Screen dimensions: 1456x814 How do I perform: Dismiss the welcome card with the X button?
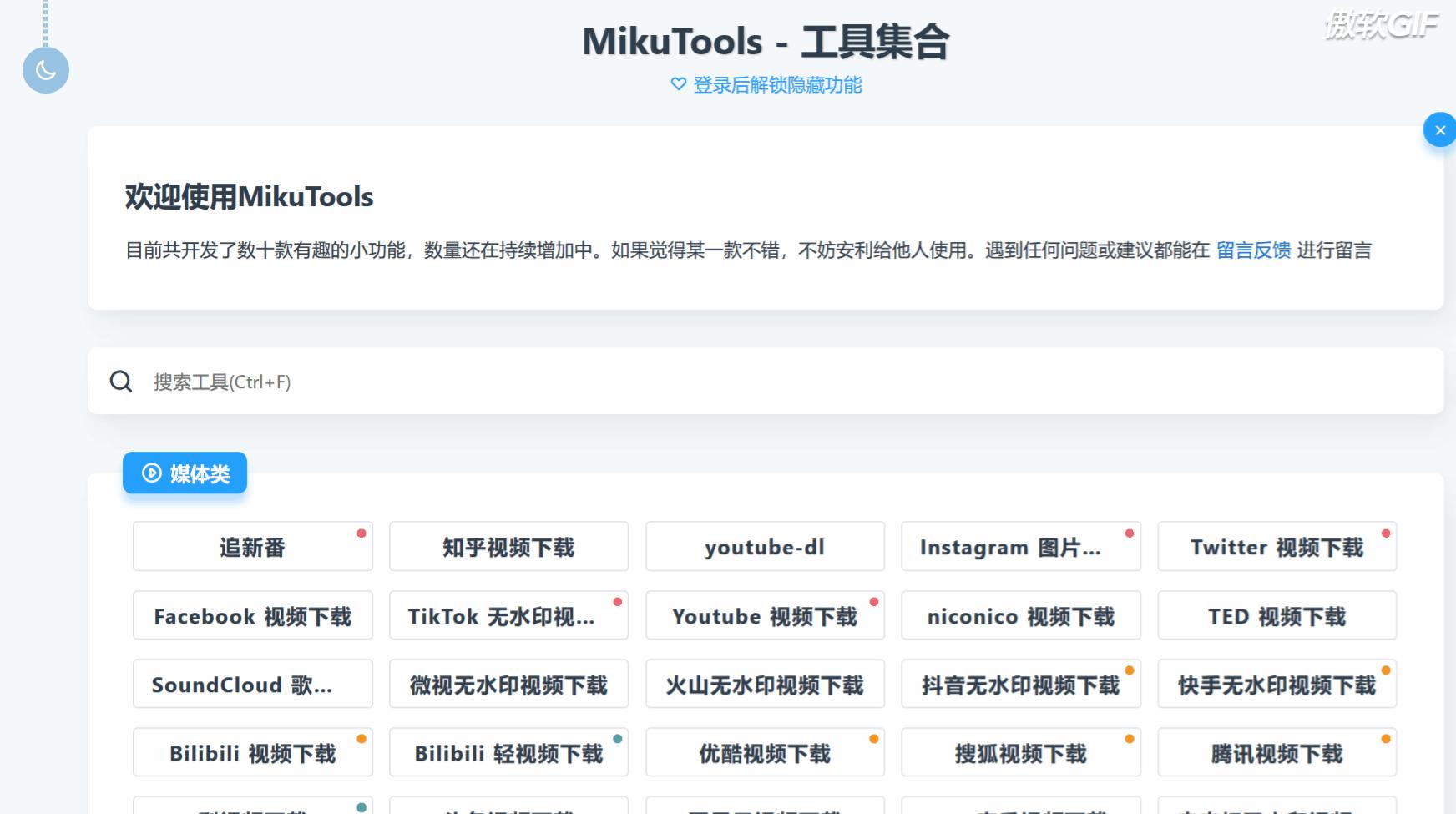pos(1439,130)
